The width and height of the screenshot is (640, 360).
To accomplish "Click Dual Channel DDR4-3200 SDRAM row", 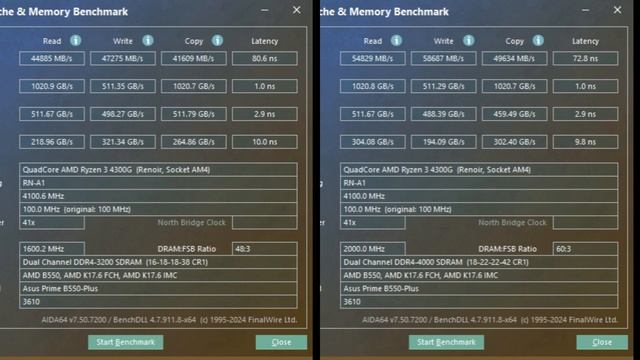I will coord(158,262).
